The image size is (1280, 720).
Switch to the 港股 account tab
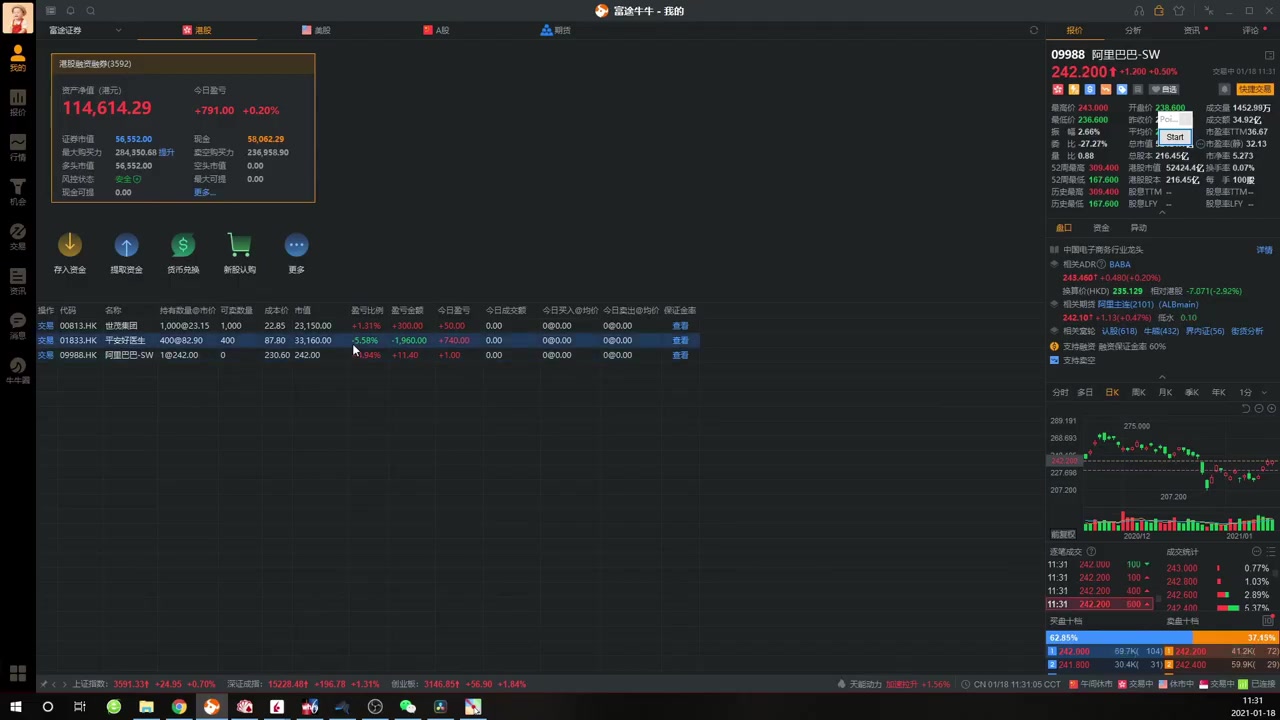(x=197, y=30)
